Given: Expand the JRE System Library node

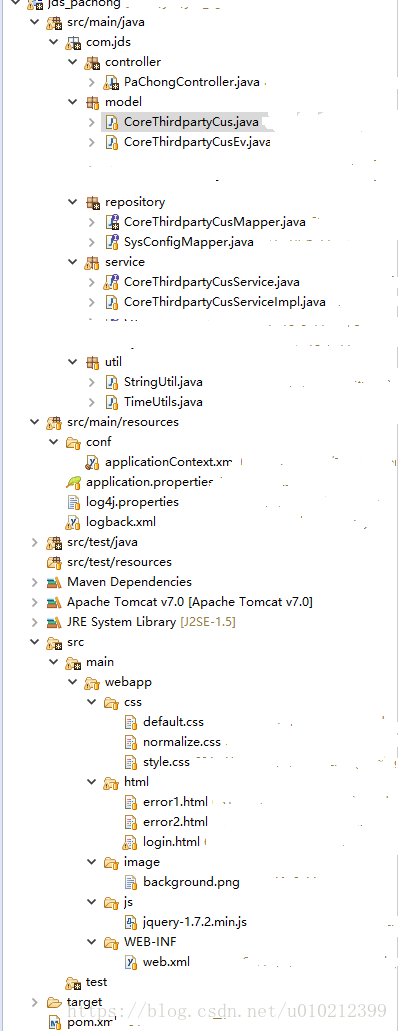Looking at the screenshot, I should point(34,622).
